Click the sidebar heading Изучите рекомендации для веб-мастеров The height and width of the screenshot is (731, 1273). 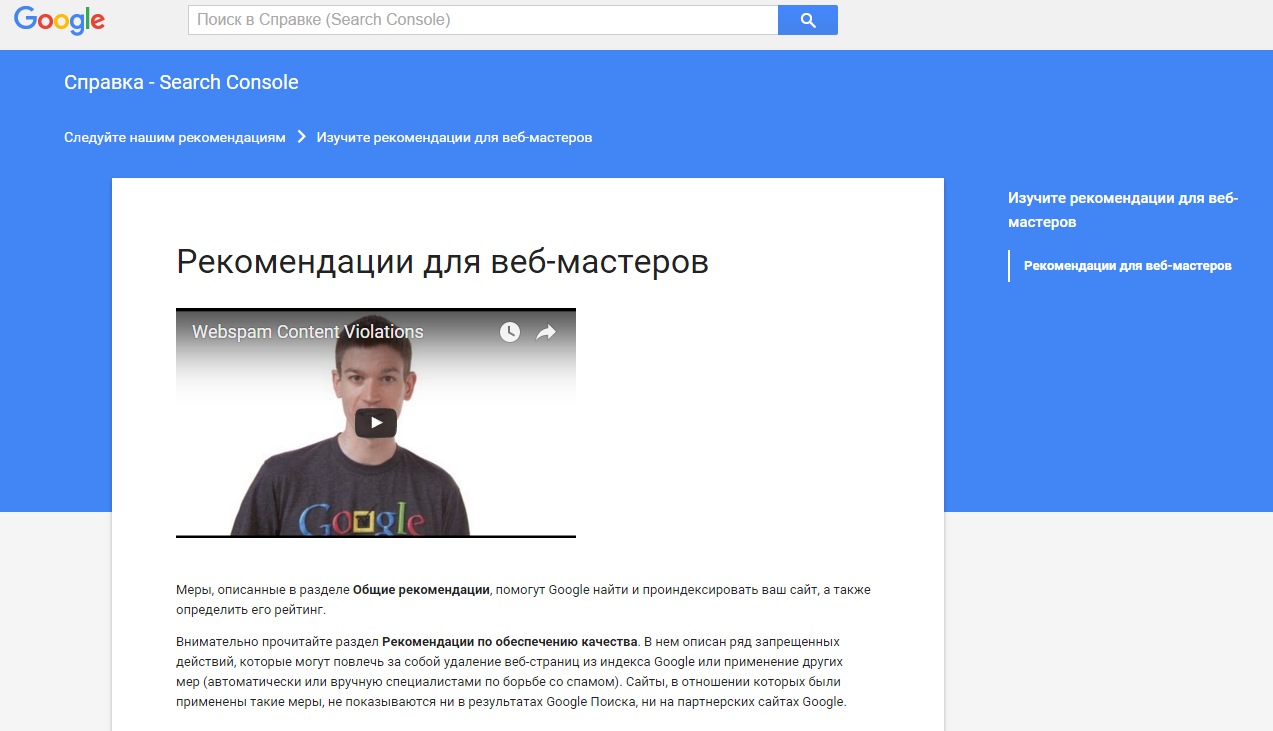1123,210
